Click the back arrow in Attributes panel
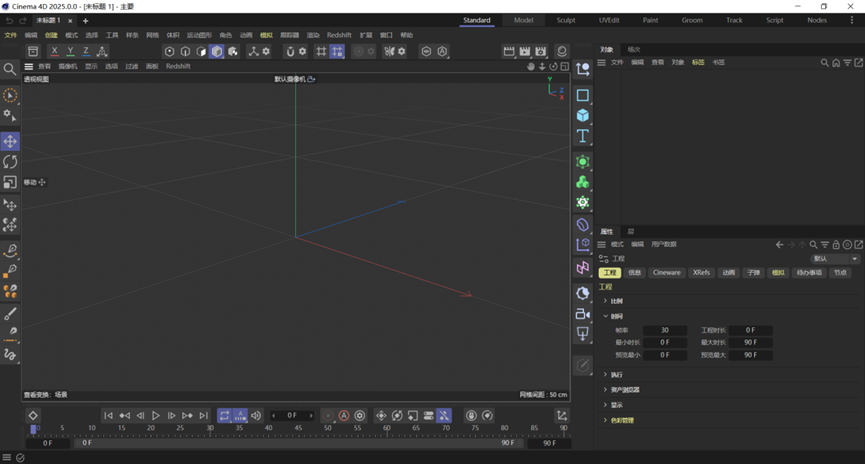This screenshot has width=865, height=464. point(779,244)
